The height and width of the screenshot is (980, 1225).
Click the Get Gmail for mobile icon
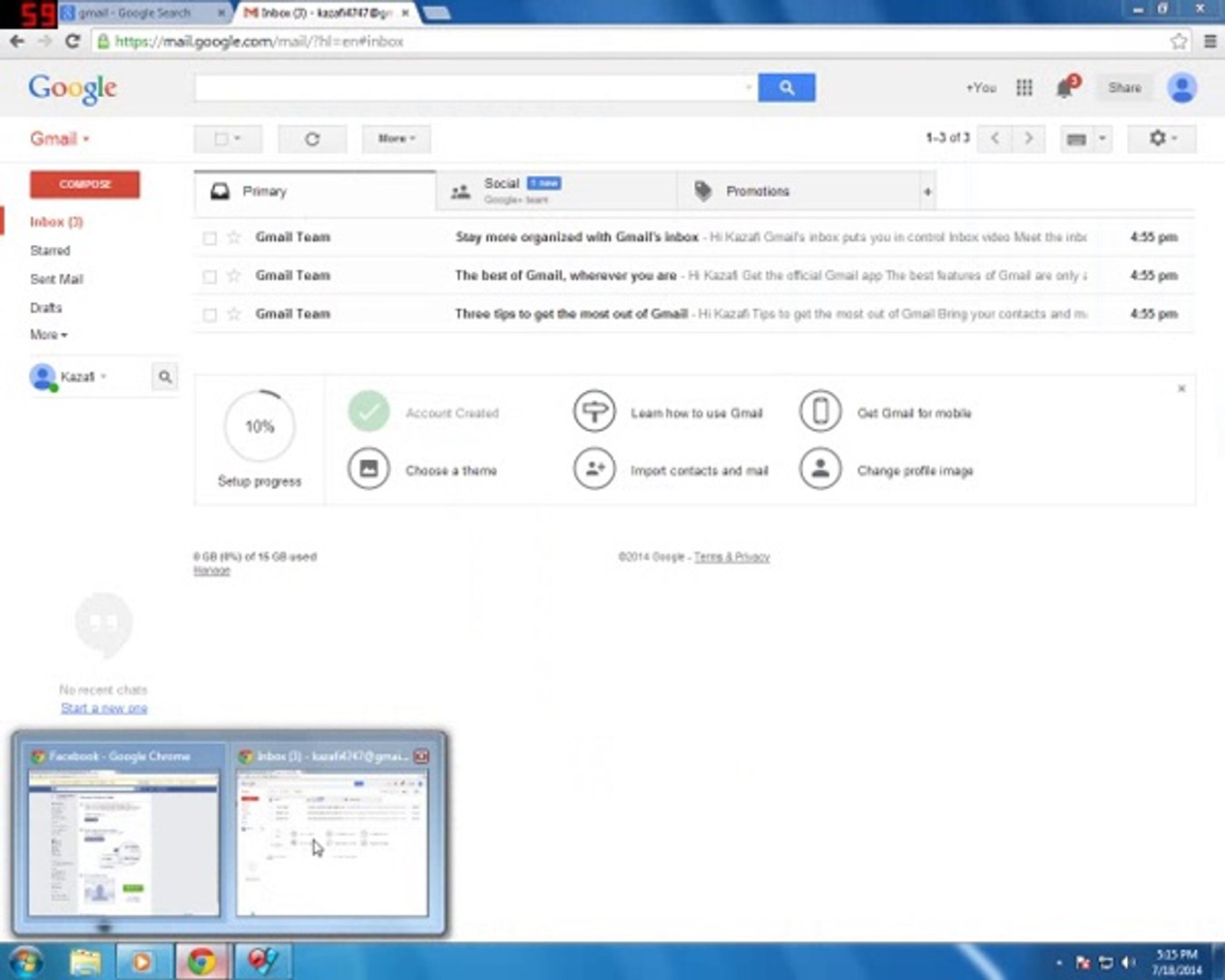click(820, 412)
